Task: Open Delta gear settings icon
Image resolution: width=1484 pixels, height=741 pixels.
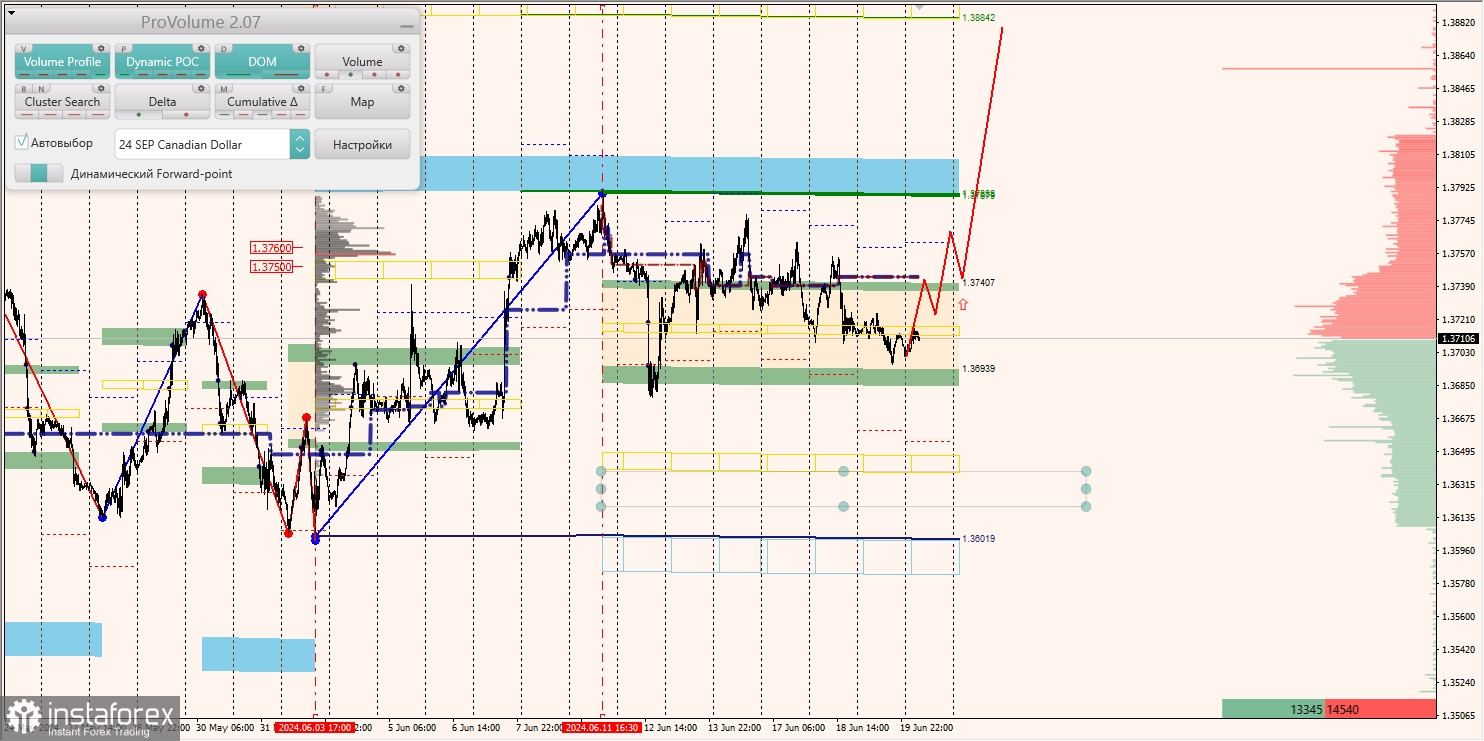Action: click(201, 88)
